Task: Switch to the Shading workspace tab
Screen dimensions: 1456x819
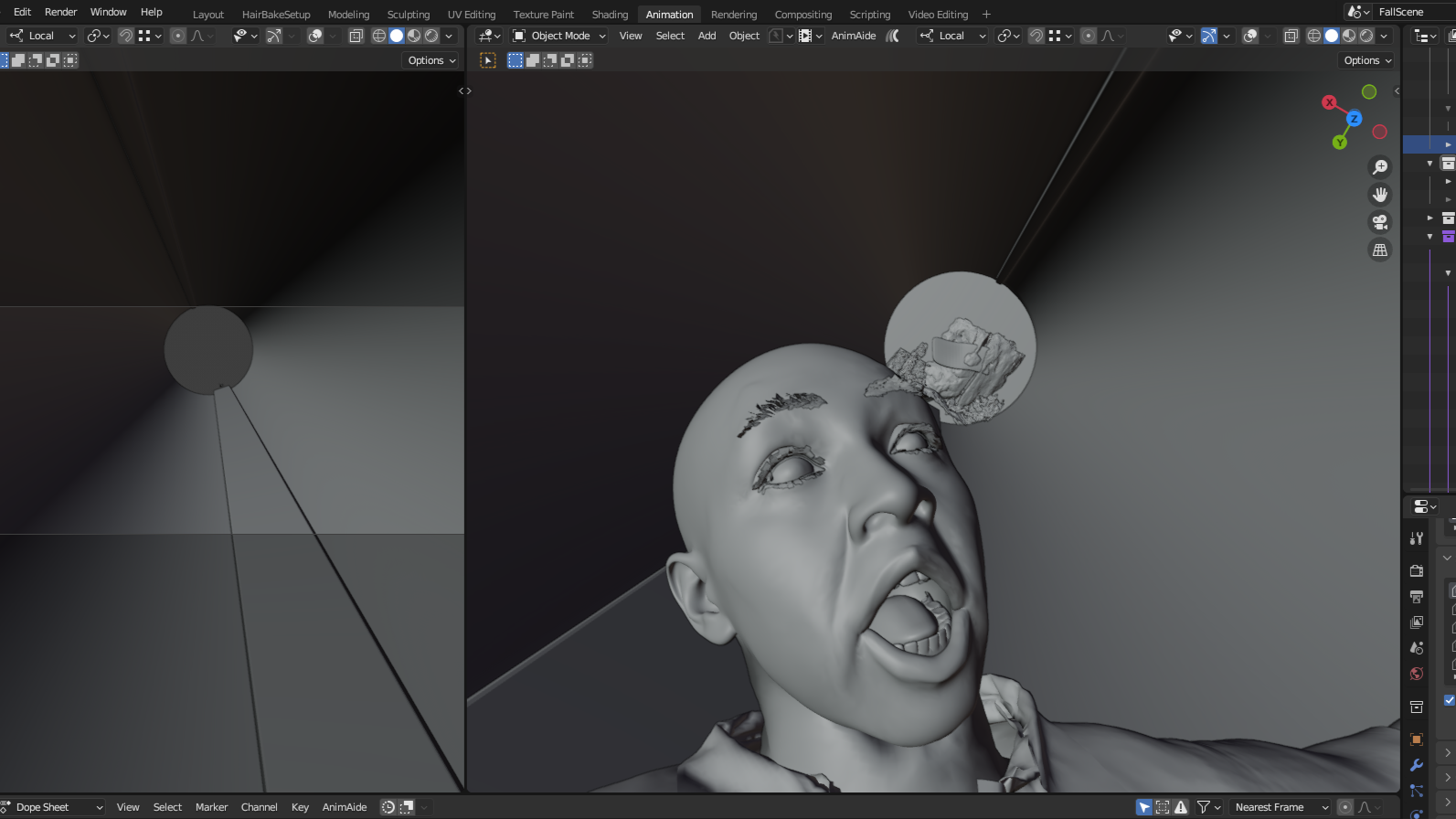Action: click(x=610, y=15)
